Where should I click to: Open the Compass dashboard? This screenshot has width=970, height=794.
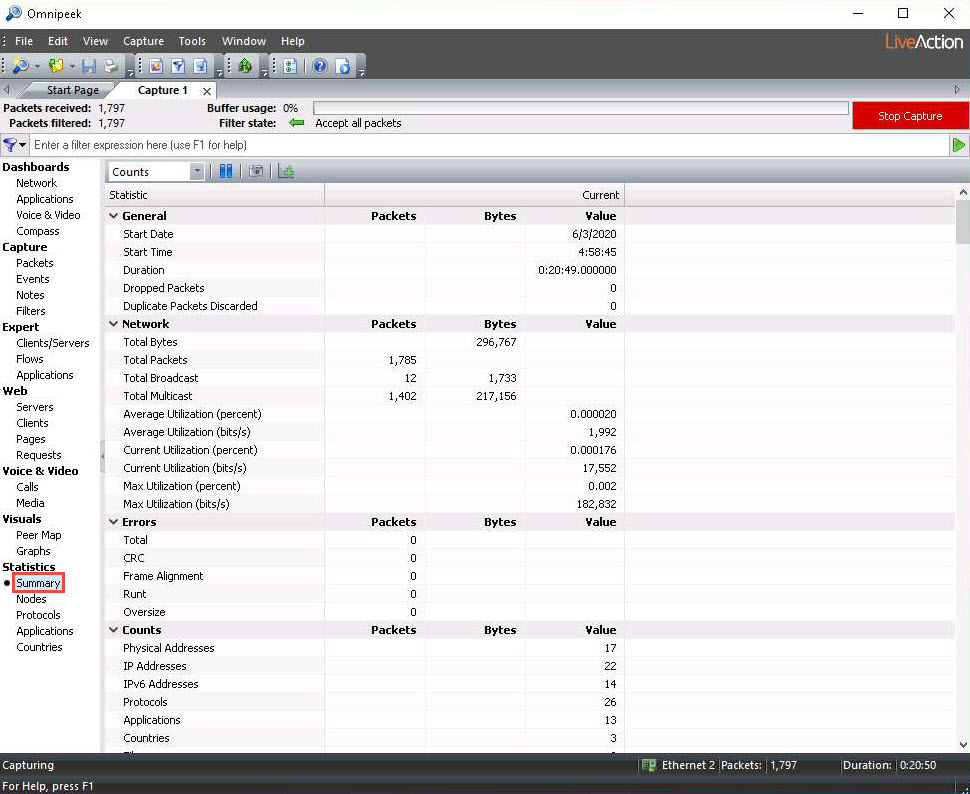click(38, 231)
